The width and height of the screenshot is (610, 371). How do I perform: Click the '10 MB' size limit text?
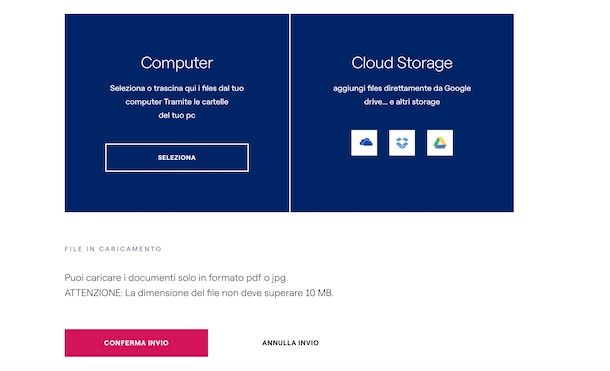319,292
